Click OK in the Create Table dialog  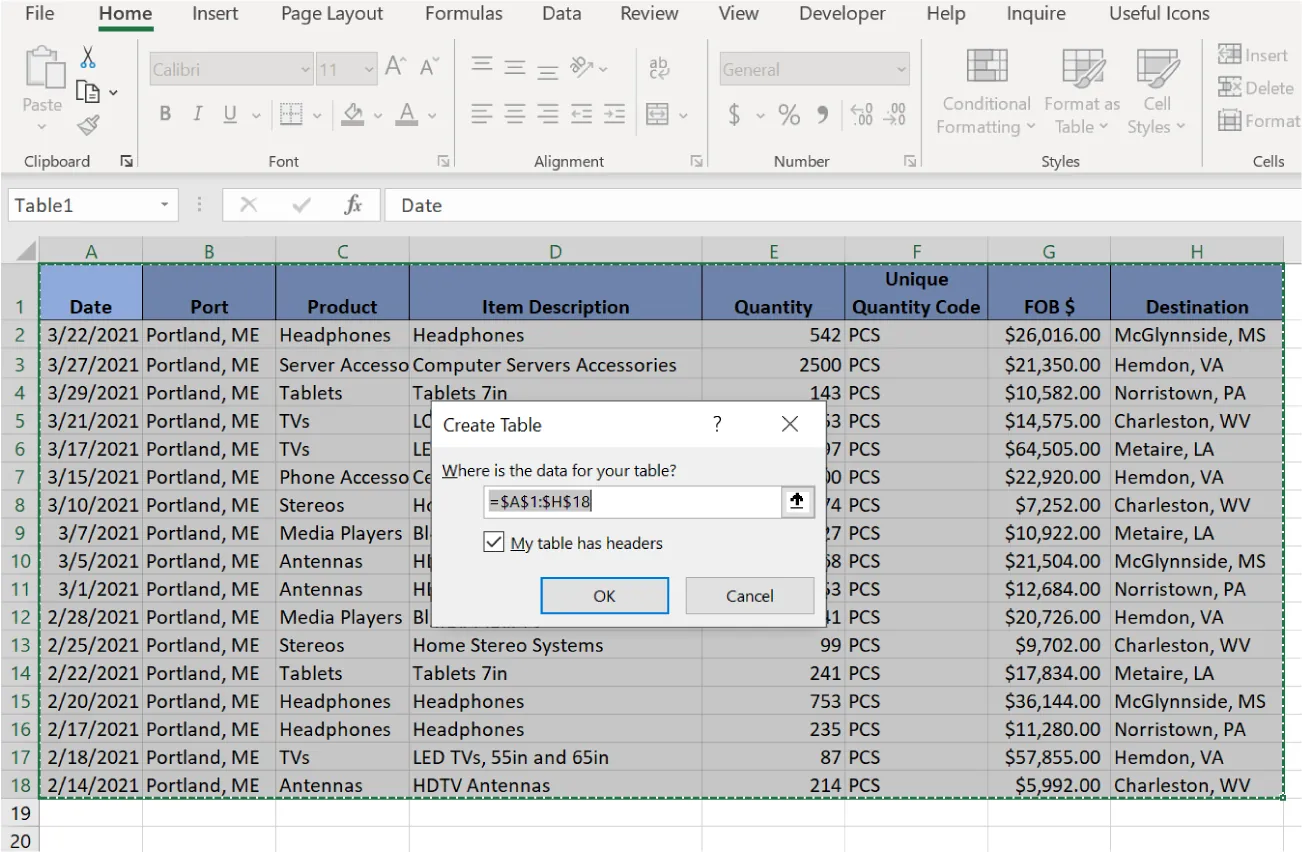click(x=604, y=595)
